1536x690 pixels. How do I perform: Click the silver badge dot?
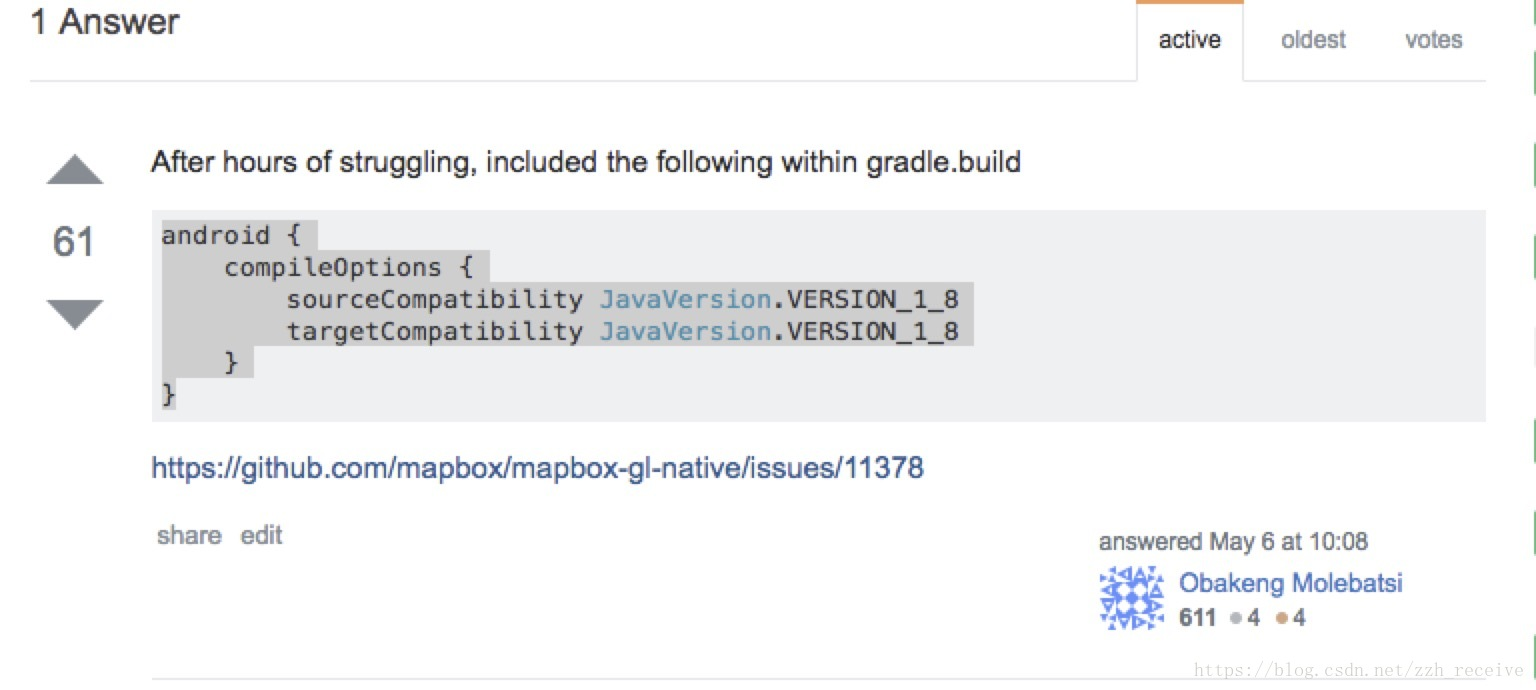1236,618
